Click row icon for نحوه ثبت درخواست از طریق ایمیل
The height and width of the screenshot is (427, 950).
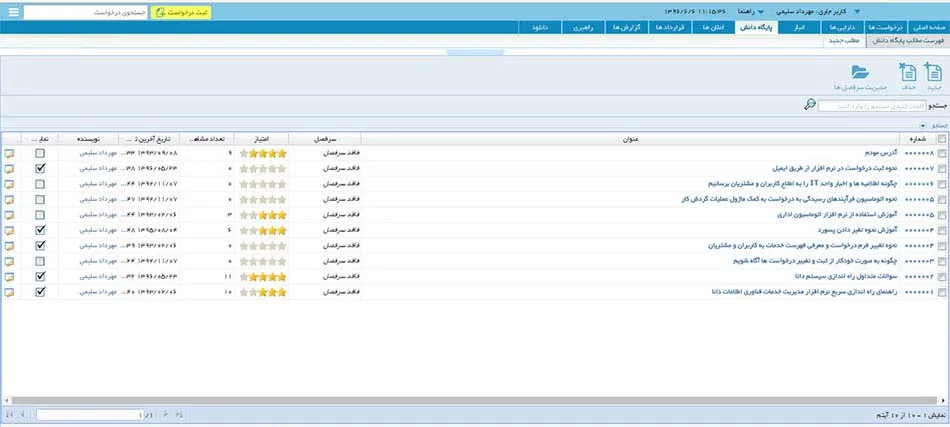click(x=9, y=168)
